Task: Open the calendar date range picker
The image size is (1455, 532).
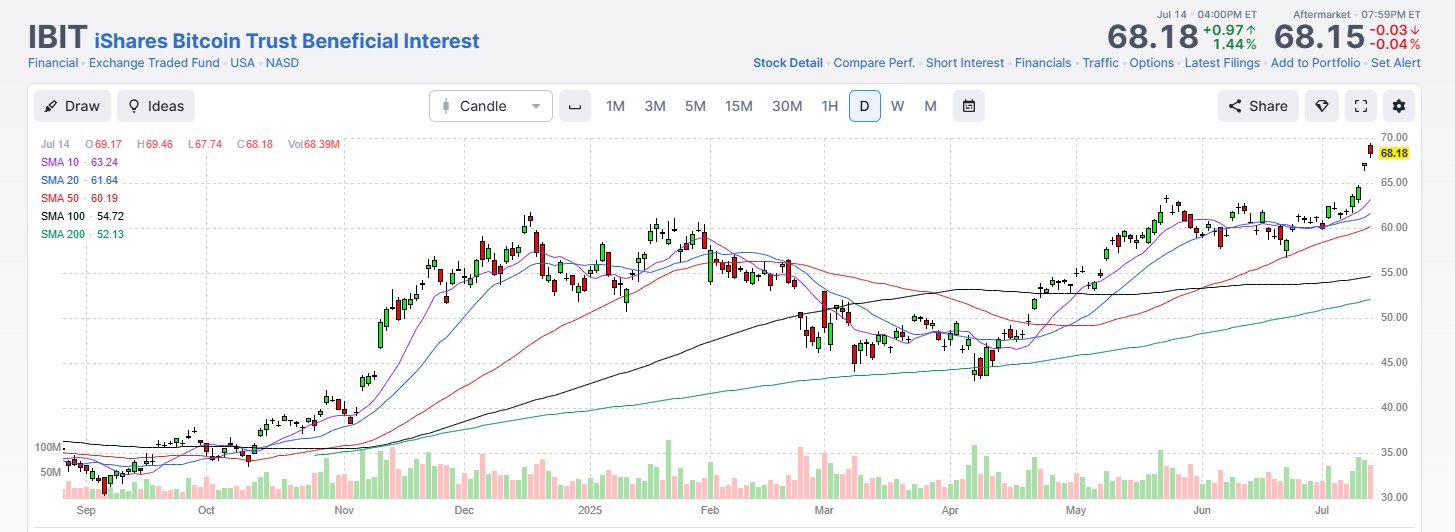Action: click(x=969, y=106)
